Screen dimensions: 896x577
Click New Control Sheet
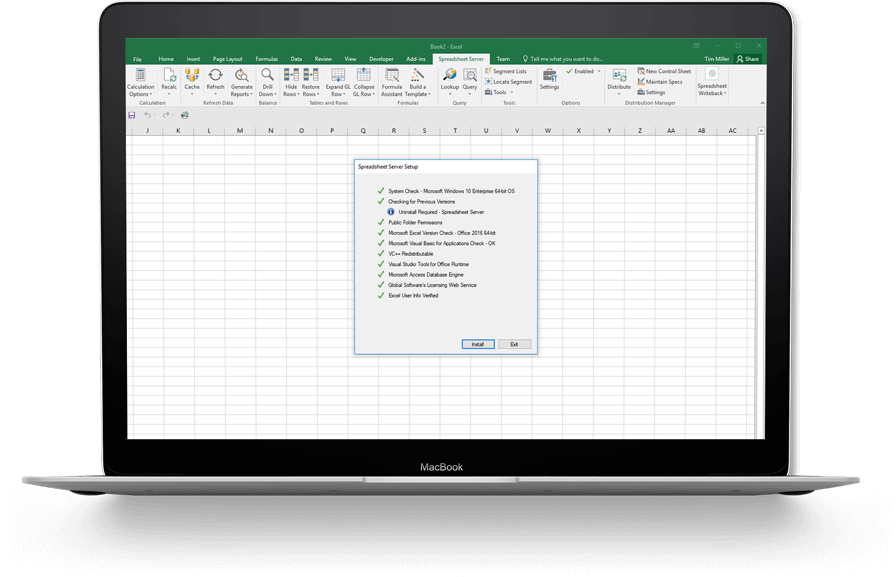point(664,71)
